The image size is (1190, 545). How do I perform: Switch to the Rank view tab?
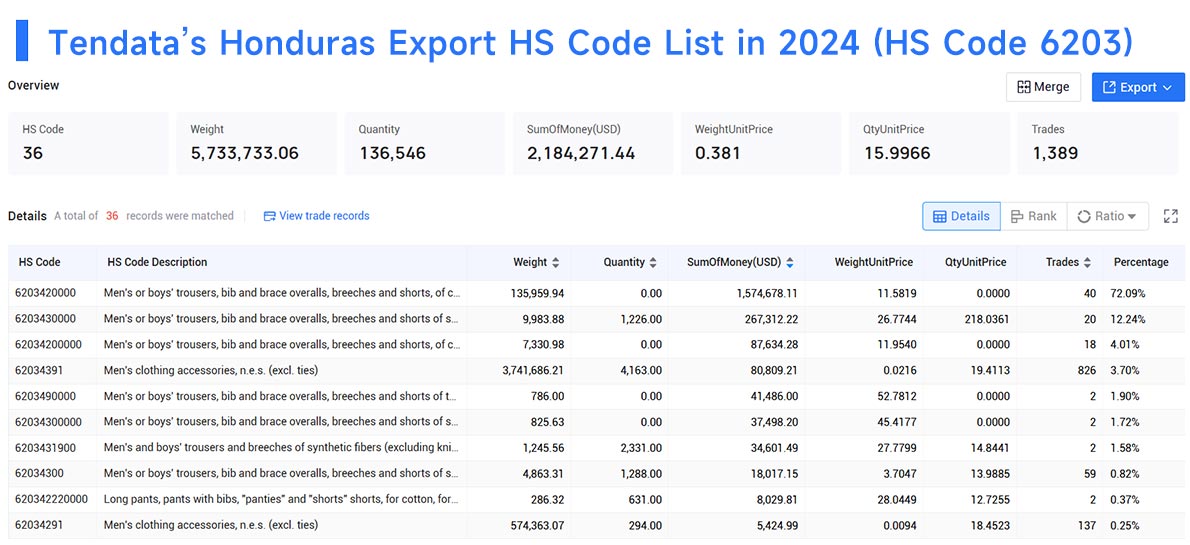(1034, 216)
